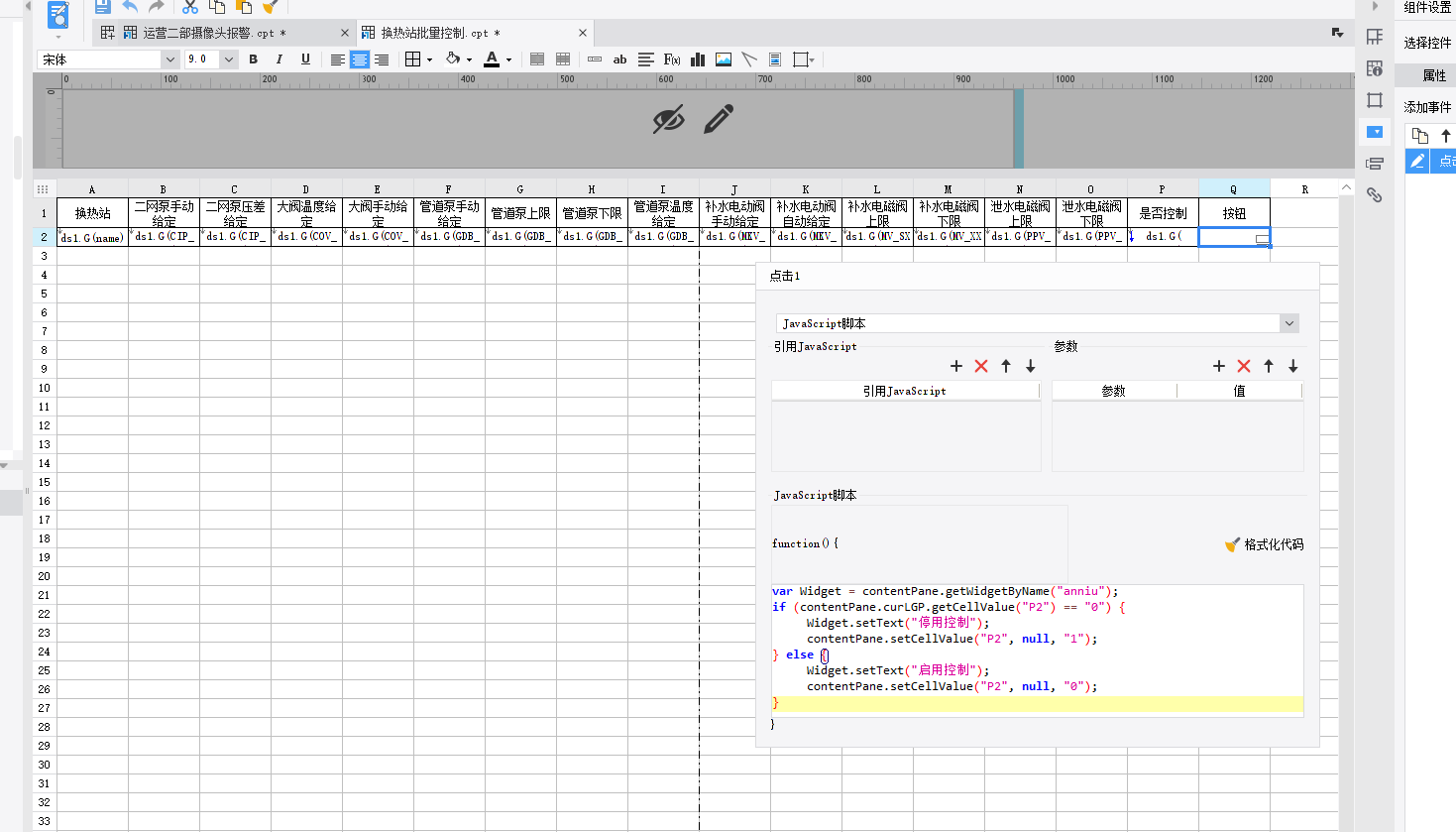This screenshot has height=832, width=1456.
Task: Insert a sub-report icon in toolbar
Action: click(775, 59)
